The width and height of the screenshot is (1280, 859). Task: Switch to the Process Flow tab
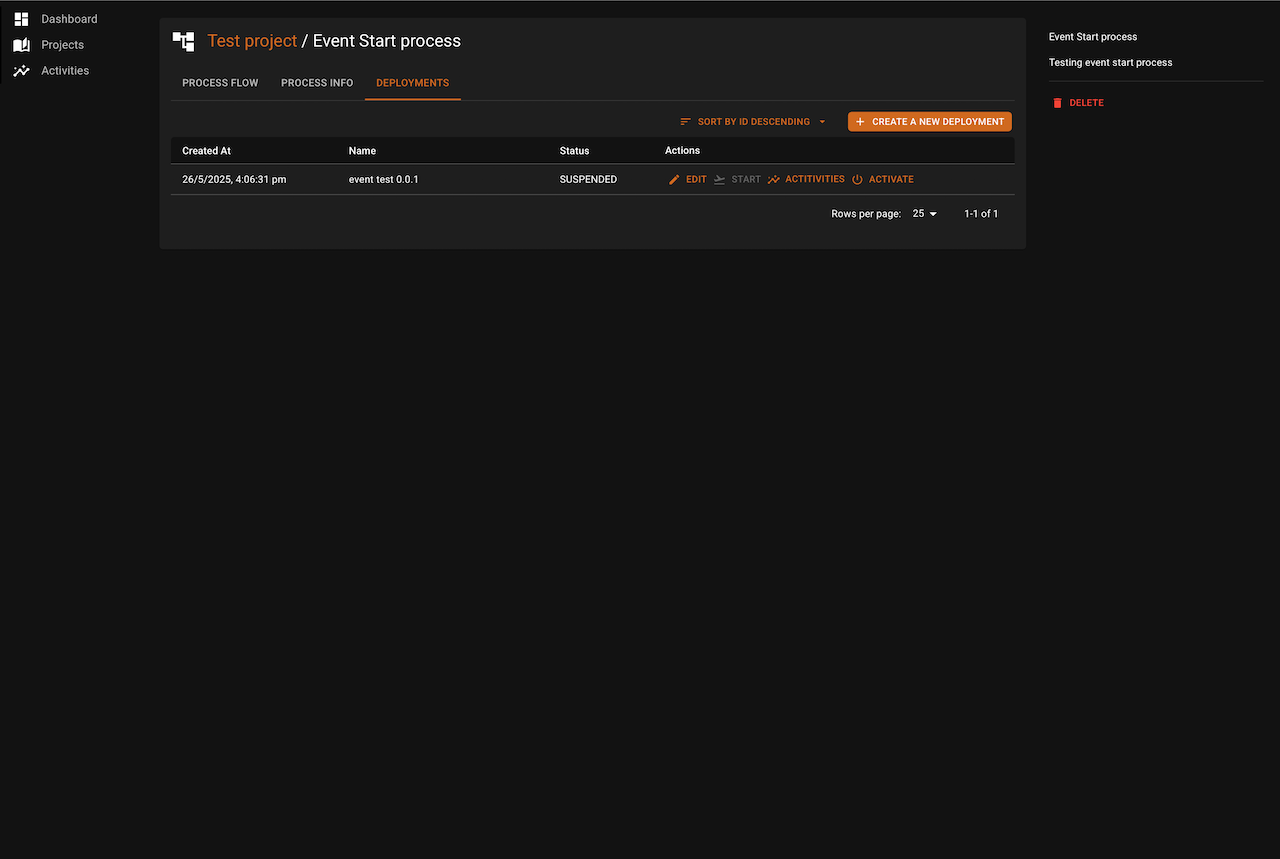[220, 83]
